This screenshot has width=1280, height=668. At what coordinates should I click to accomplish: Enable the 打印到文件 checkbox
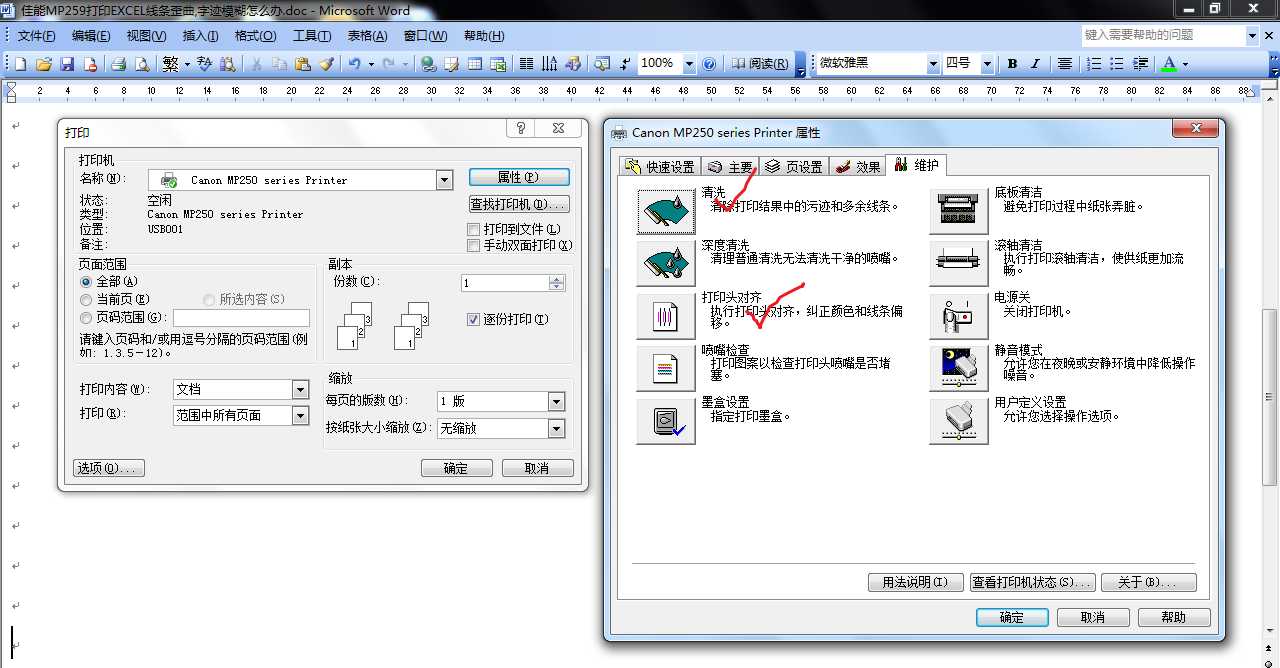point(474,229)
